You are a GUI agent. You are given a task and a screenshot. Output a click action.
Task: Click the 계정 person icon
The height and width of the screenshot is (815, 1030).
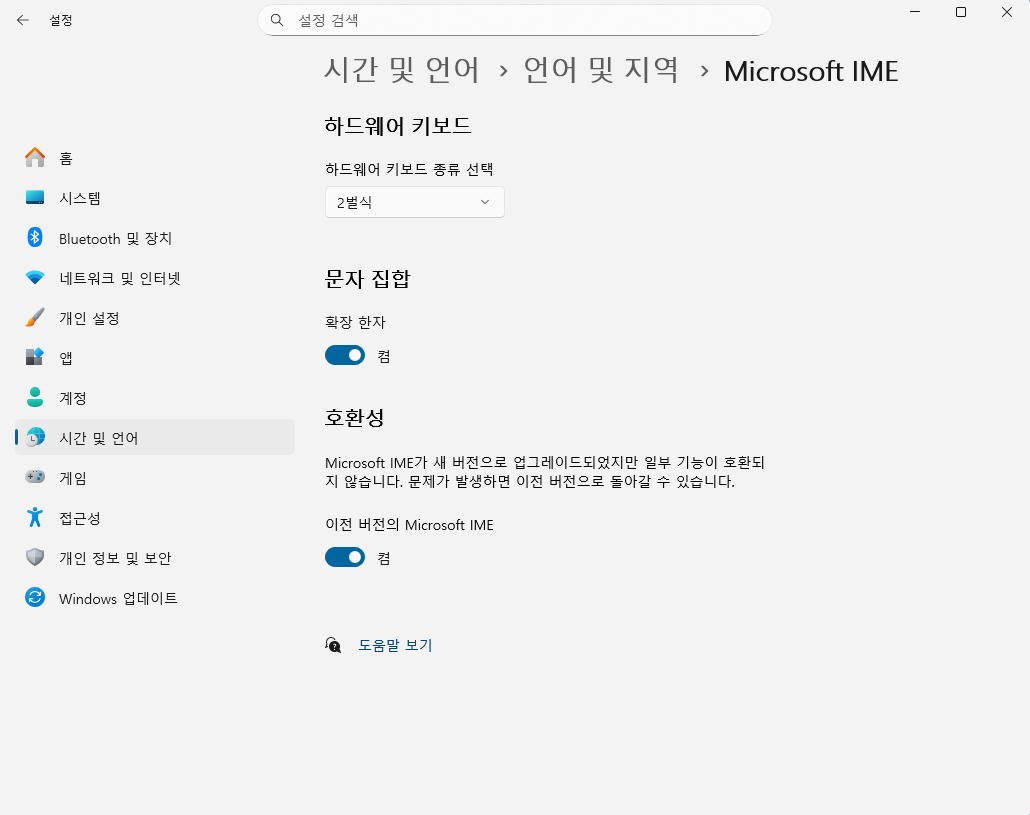tap(35, 397)
